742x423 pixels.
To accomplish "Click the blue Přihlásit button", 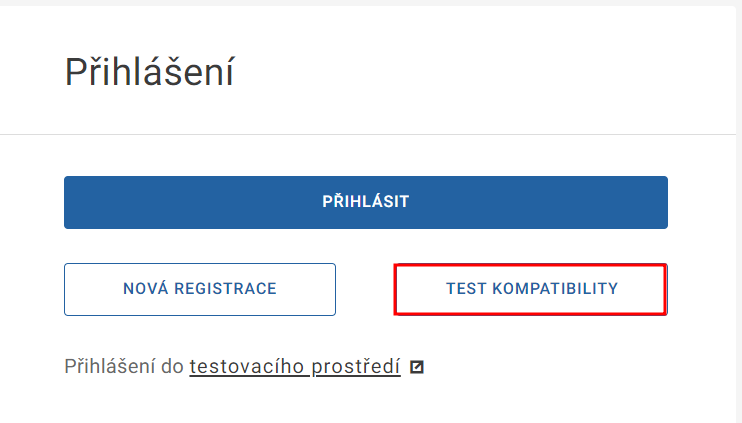I will (x=365, y=202).
